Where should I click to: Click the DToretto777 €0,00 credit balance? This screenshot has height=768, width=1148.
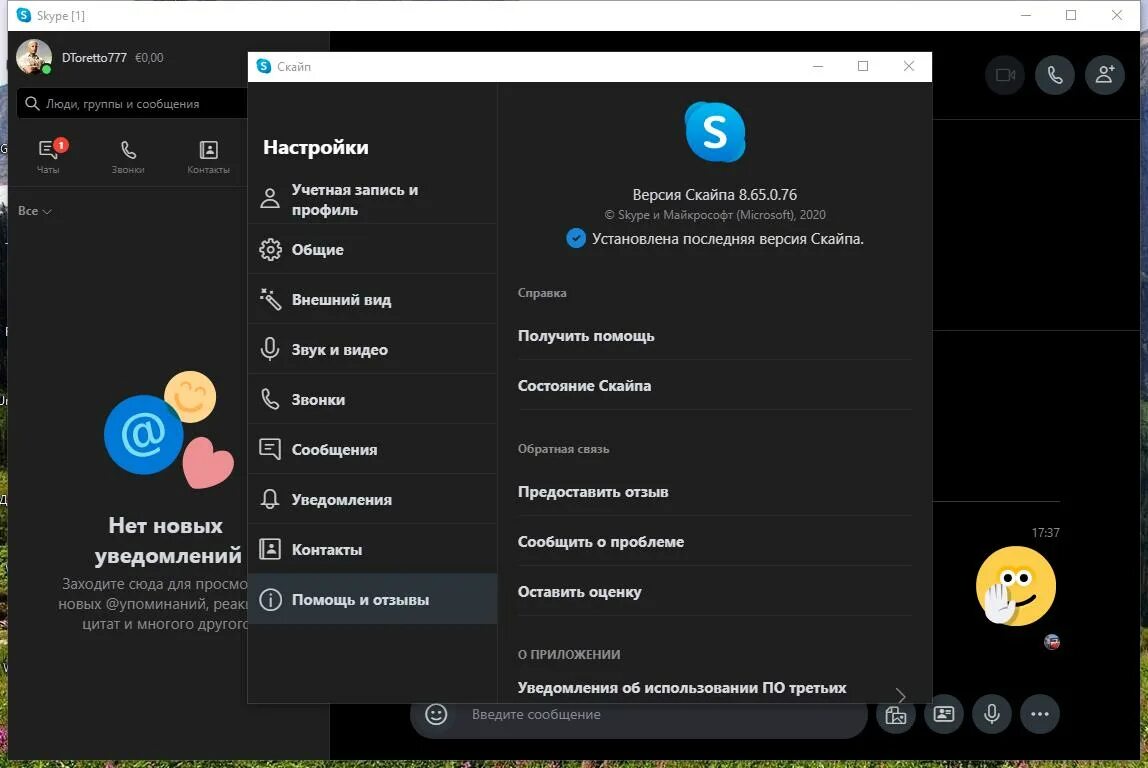coord(149,57)
